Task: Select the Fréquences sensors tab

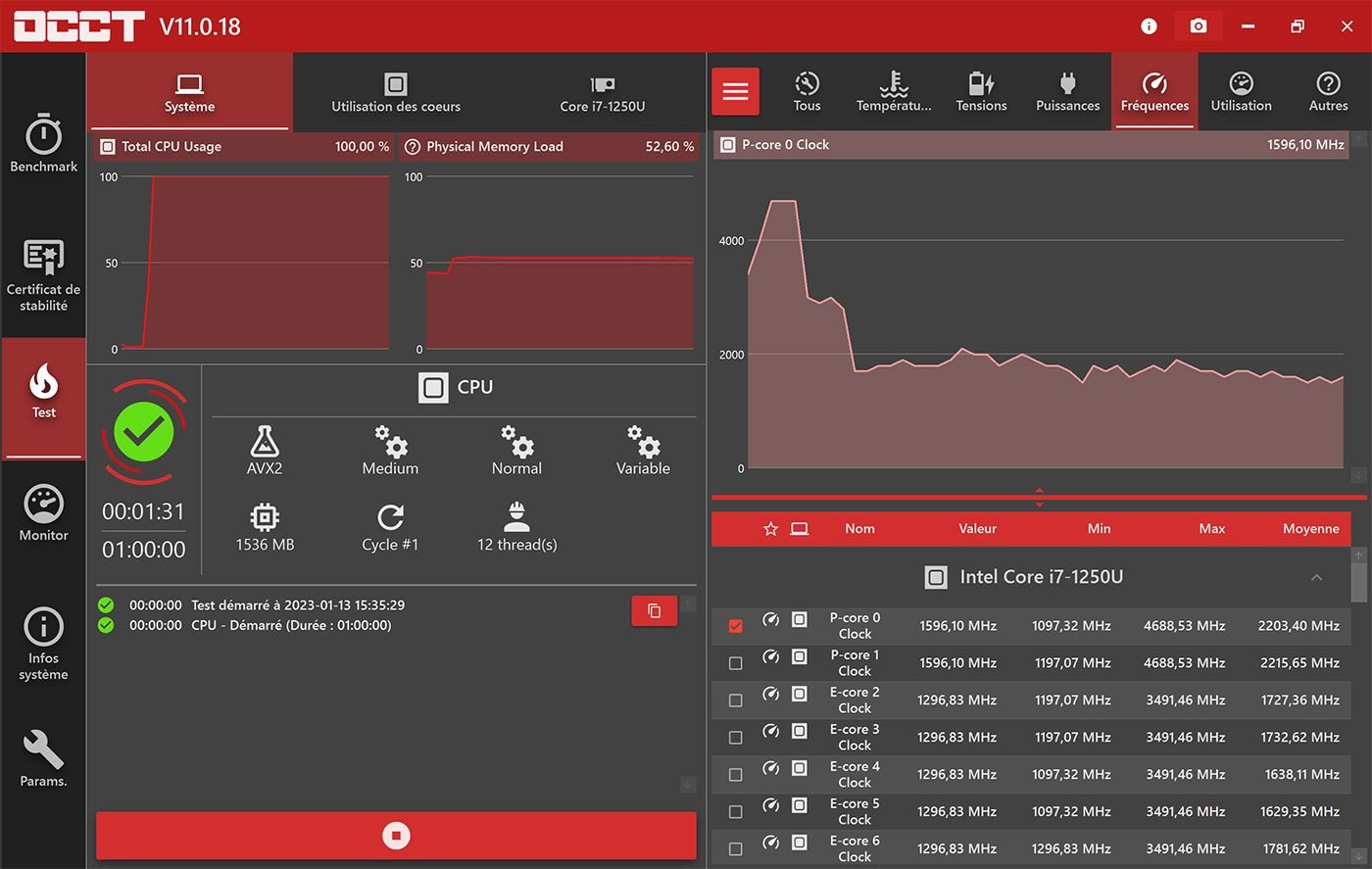Action: pos(1154,92)
